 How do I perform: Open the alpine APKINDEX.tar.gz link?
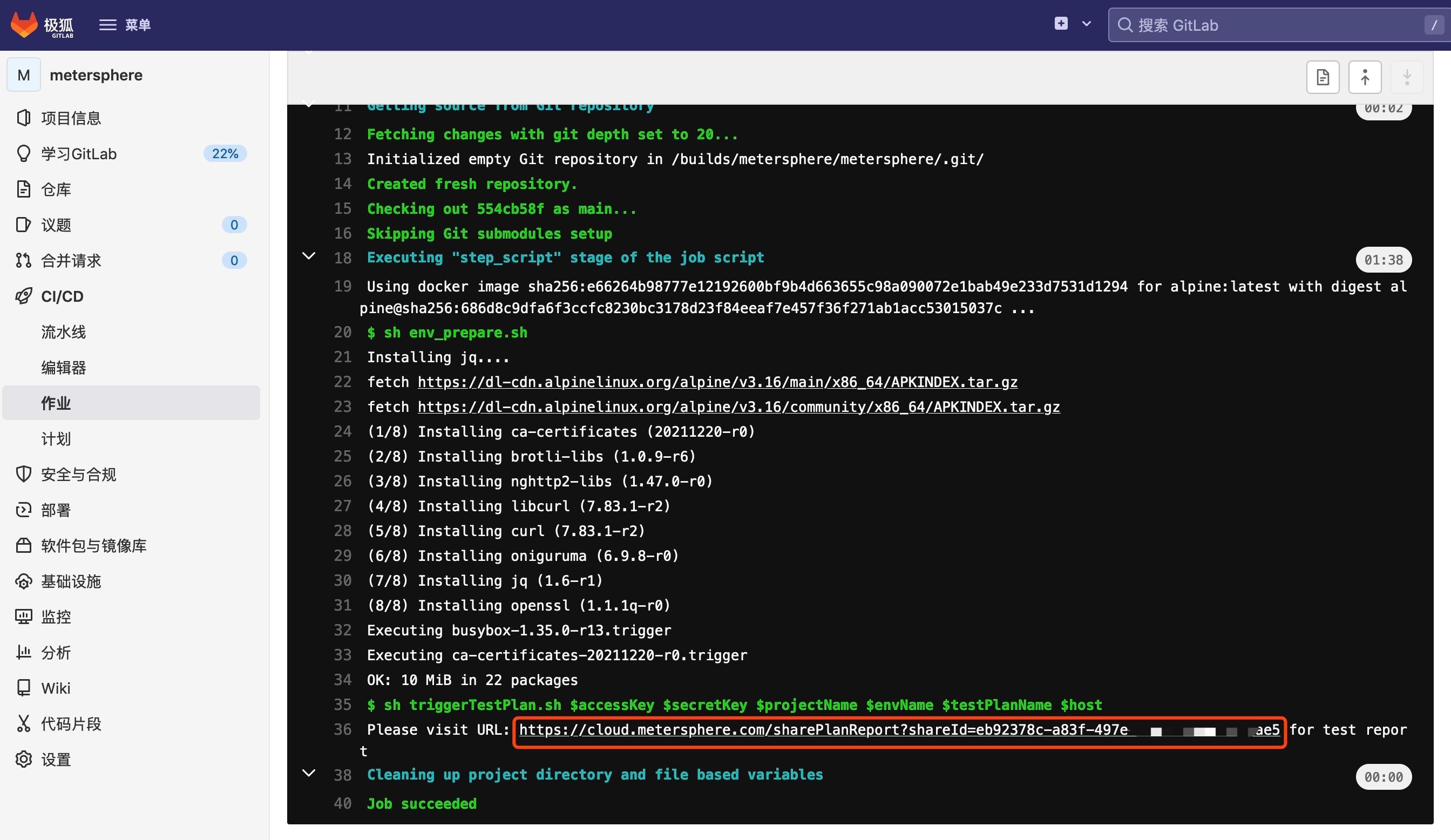[717, 381]
